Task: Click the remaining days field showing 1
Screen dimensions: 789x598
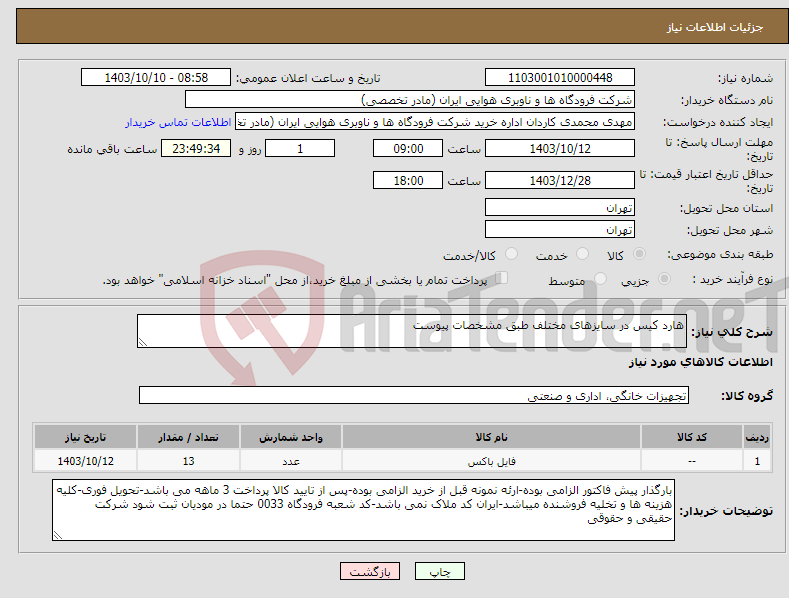Action: 300,148
